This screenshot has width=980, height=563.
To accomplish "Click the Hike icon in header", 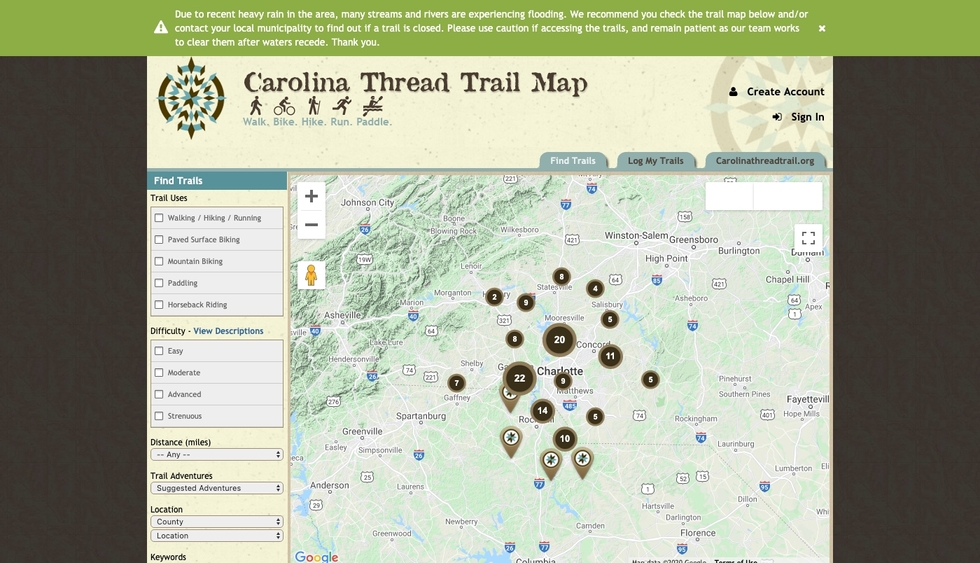I will coord(314,105).
